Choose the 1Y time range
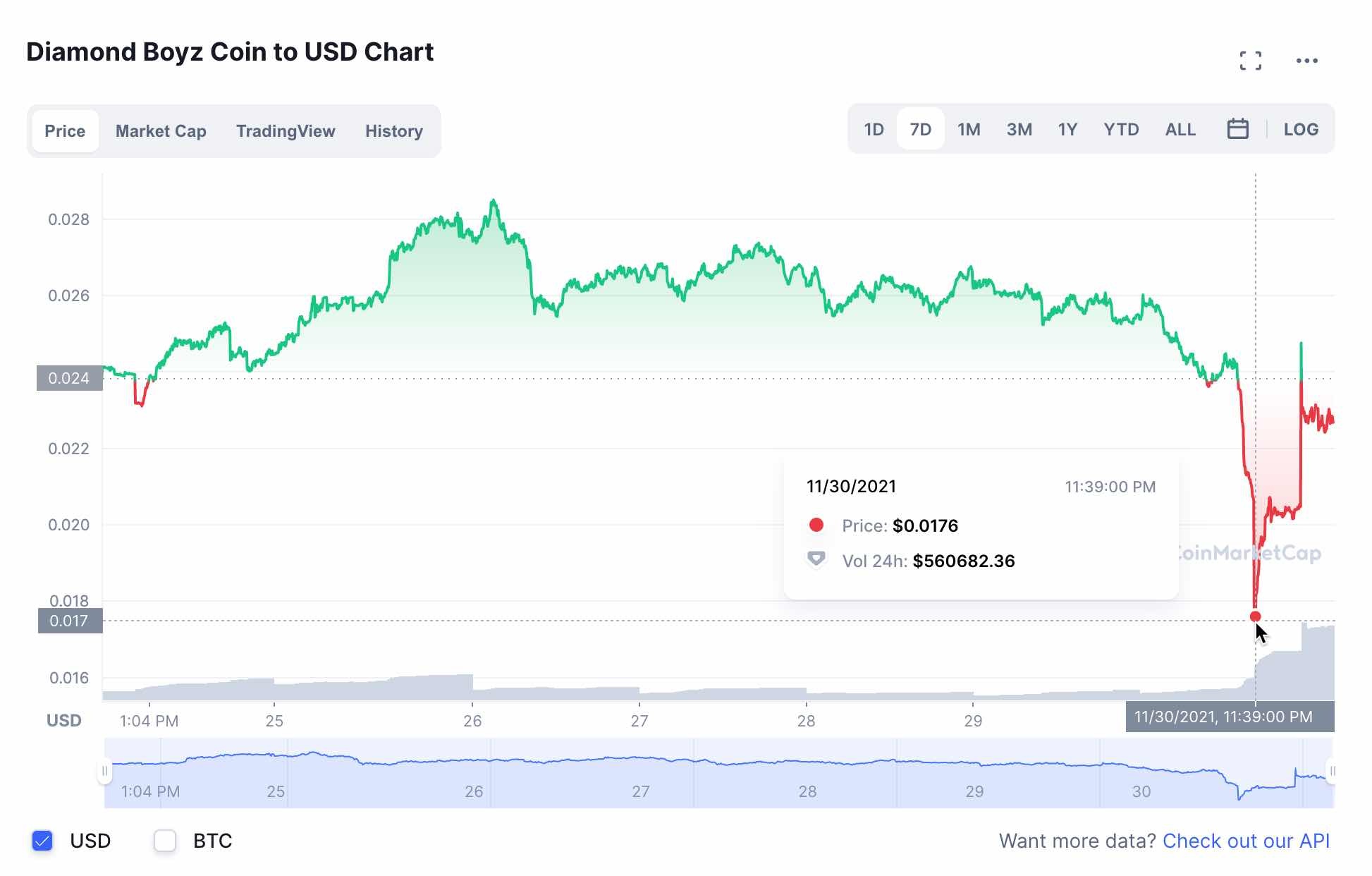This screenshot has width=1372, height=876. (1067, 130)
